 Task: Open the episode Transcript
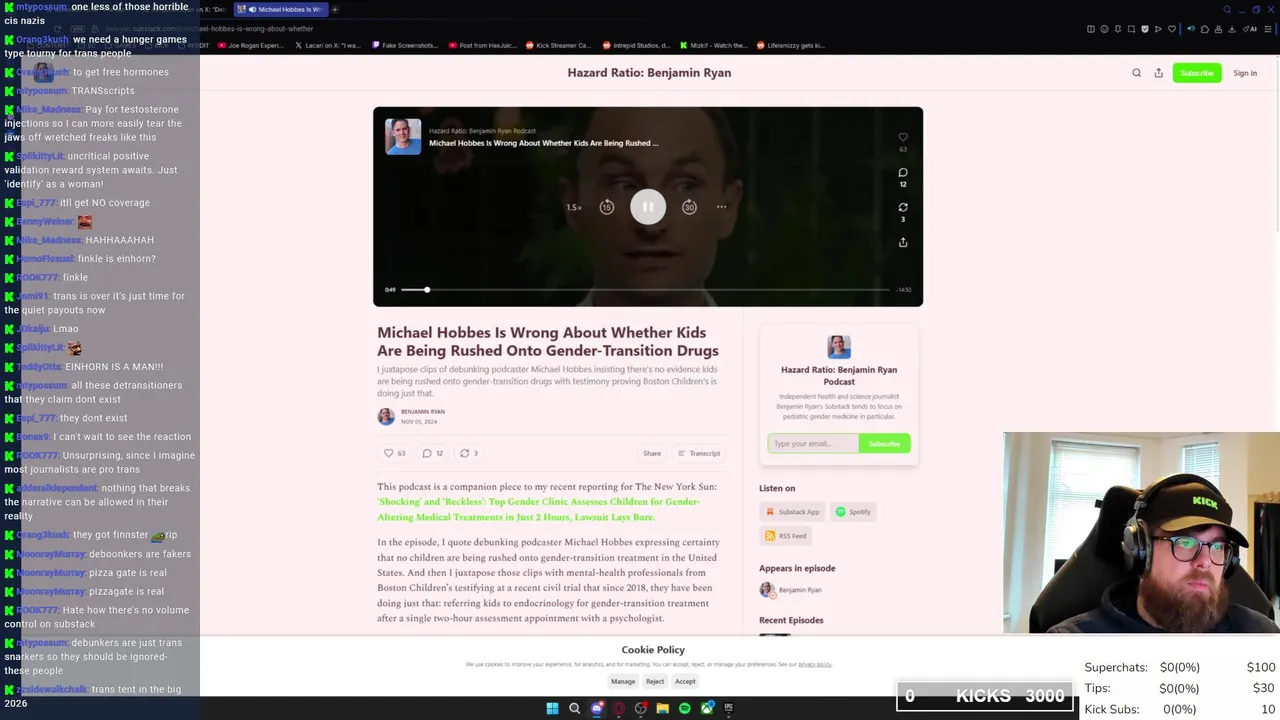pyautogui.click(x=699, y=453)
